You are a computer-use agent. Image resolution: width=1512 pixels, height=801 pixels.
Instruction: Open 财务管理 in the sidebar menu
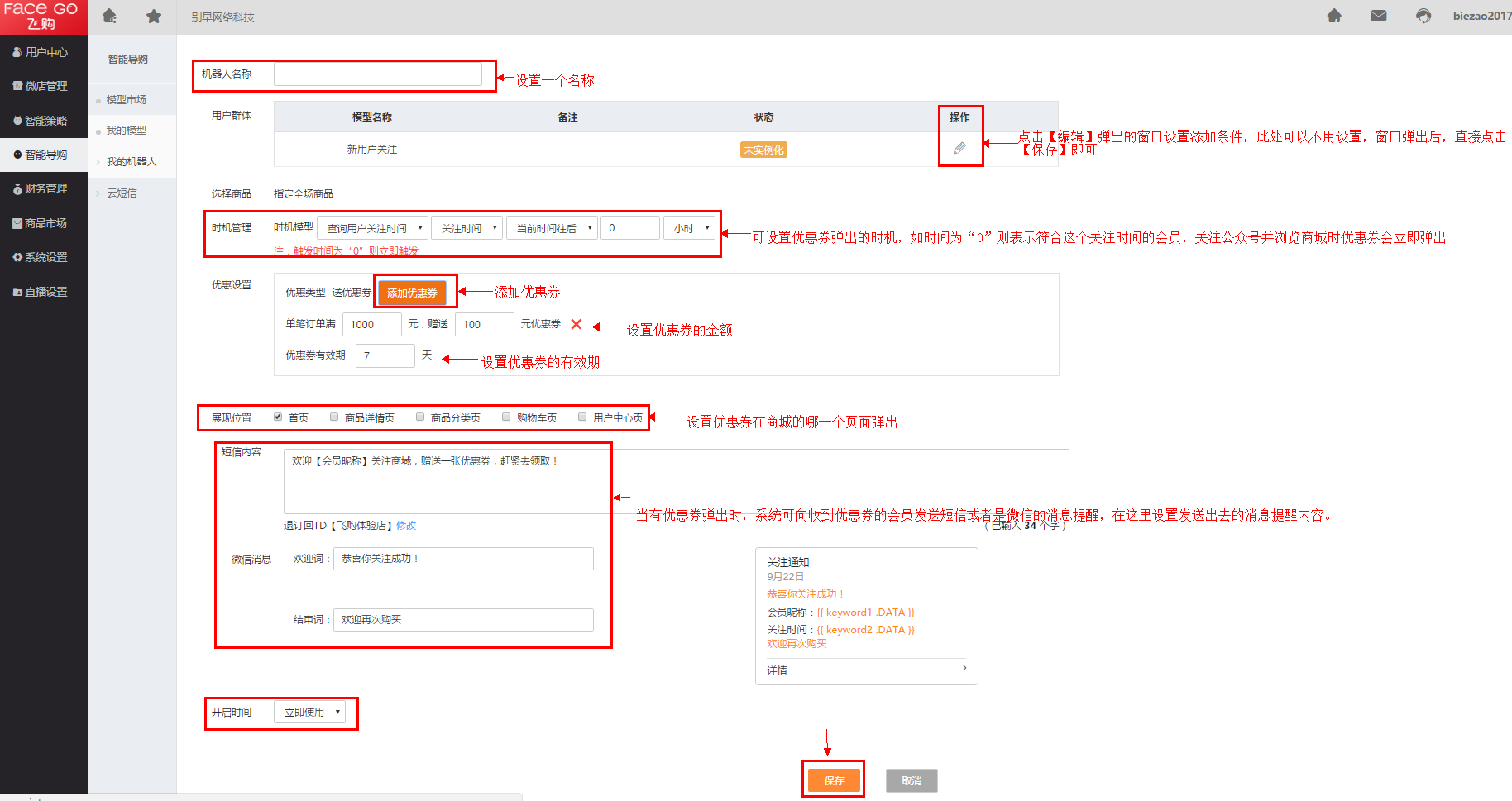pos(45,188)
